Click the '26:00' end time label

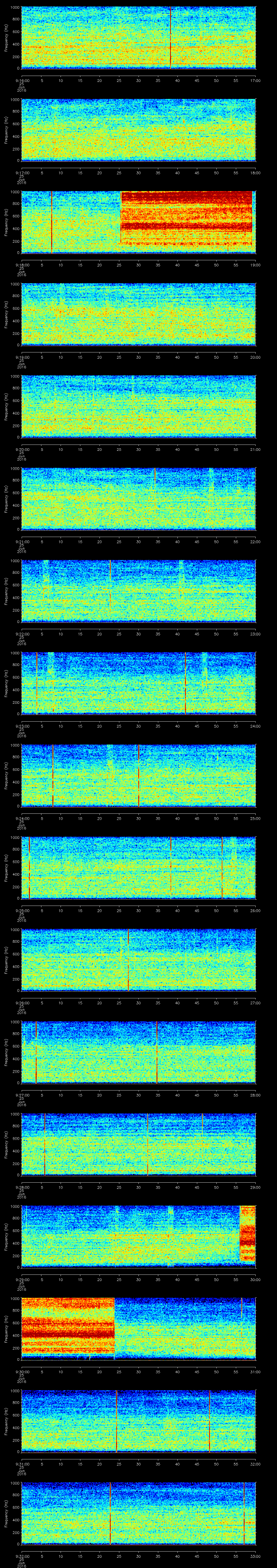pos(255,910)
